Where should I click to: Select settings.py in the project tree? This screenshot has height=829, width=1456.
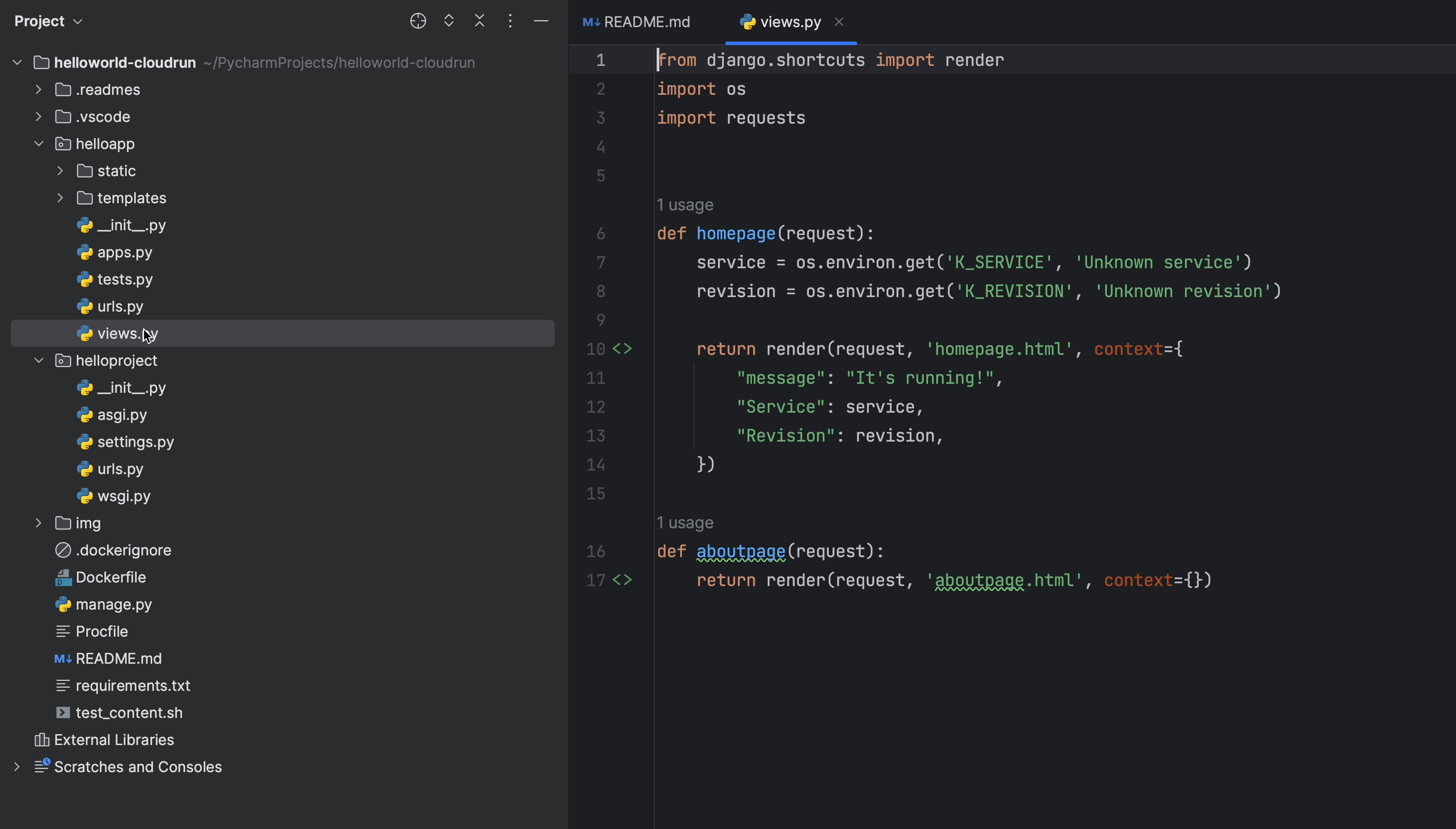(x=135, y=442)
